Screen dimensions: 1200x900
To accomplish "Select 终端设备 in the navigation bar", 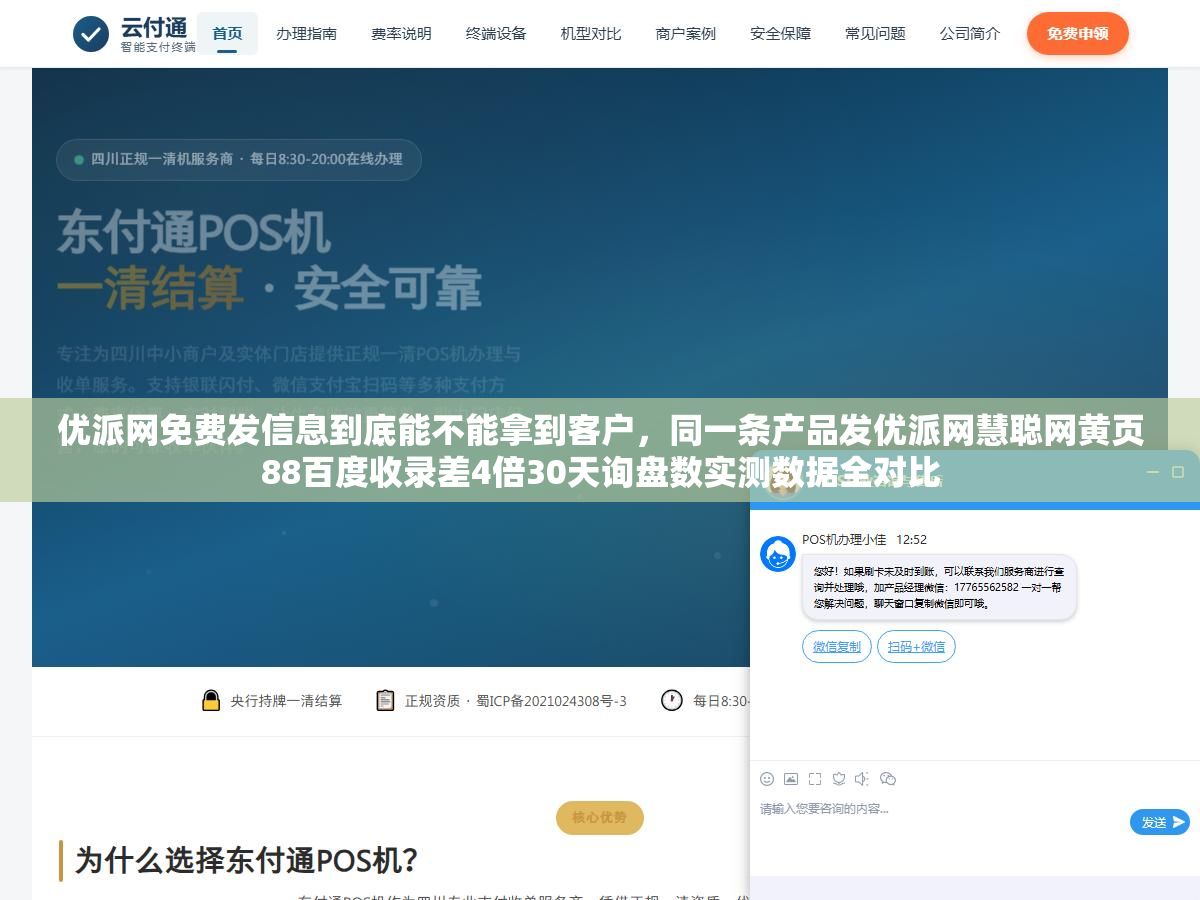I will 496,33.
